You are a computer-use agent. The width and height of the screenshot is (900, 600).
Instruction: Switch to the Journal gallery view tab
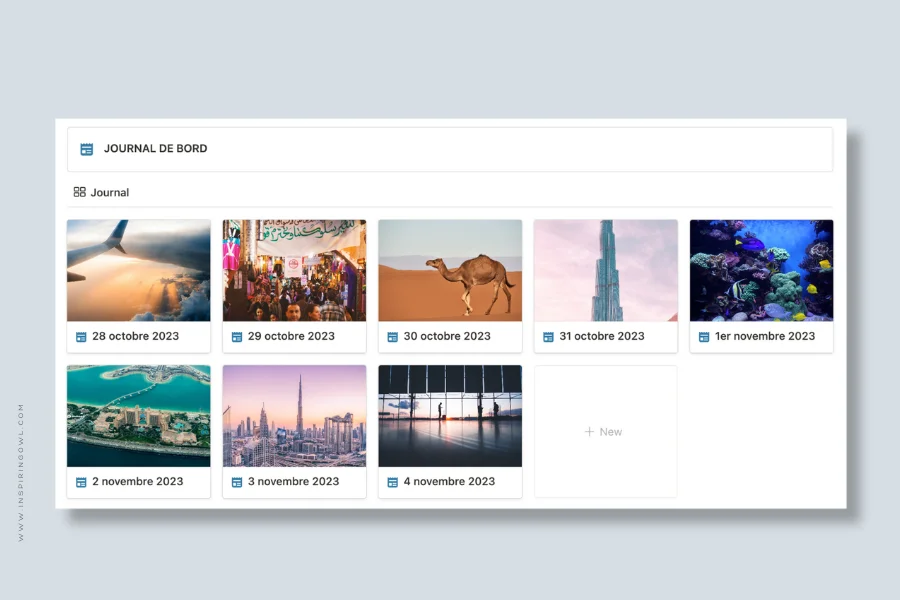[x=102, y=192]
